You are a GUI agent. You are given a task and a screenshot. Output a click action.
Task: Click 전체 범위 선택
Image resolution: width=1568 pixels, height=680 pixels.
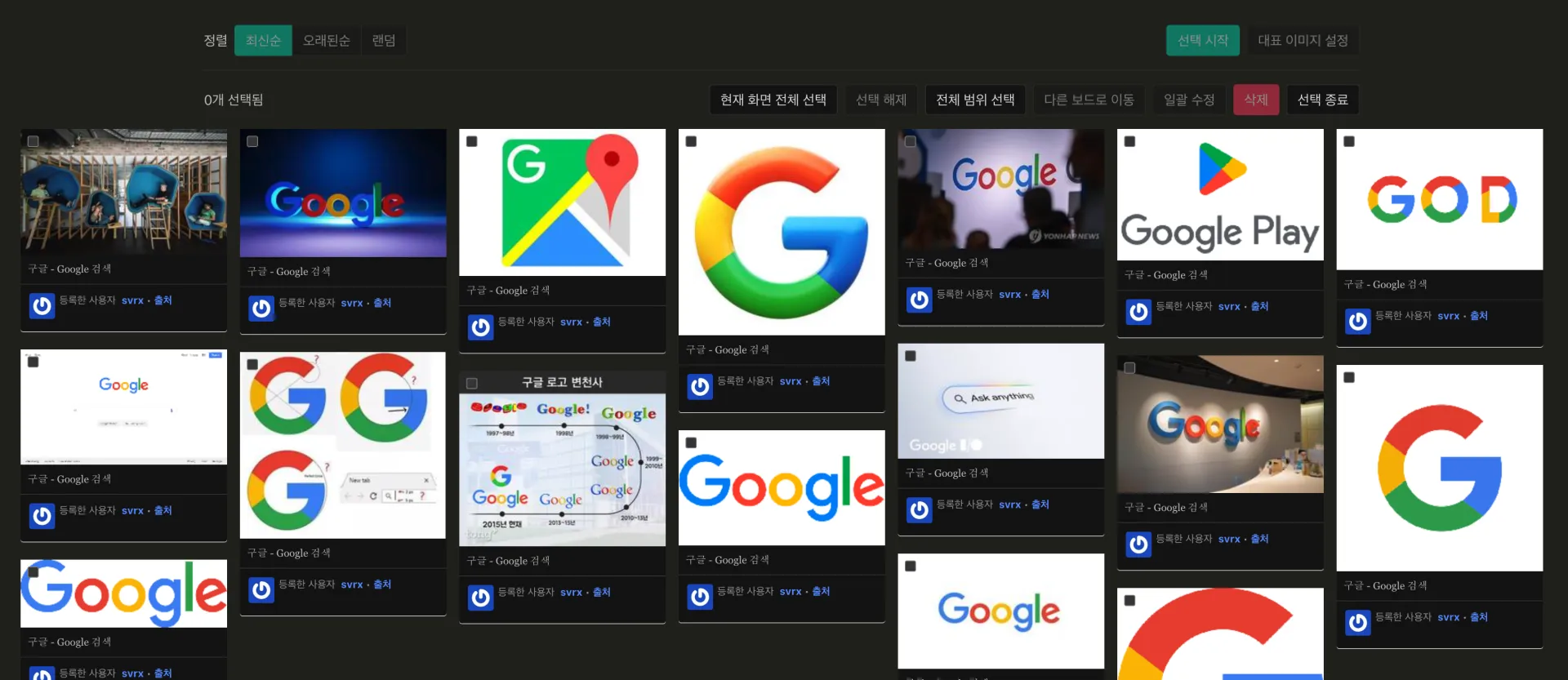975,100
